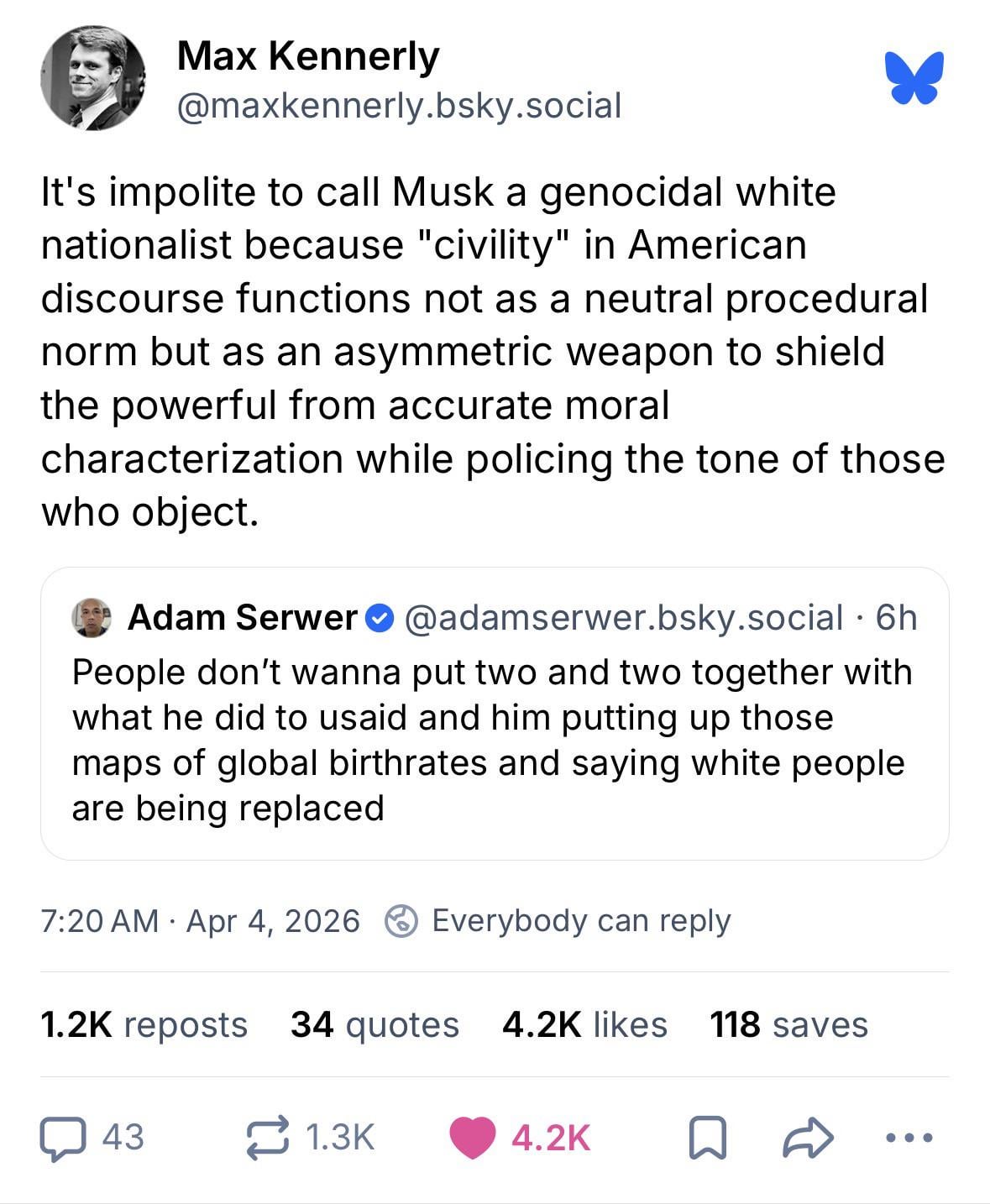Open Adam Serwer's quoted post text
The image size is (990, 1204).
(x=491, y=740)
